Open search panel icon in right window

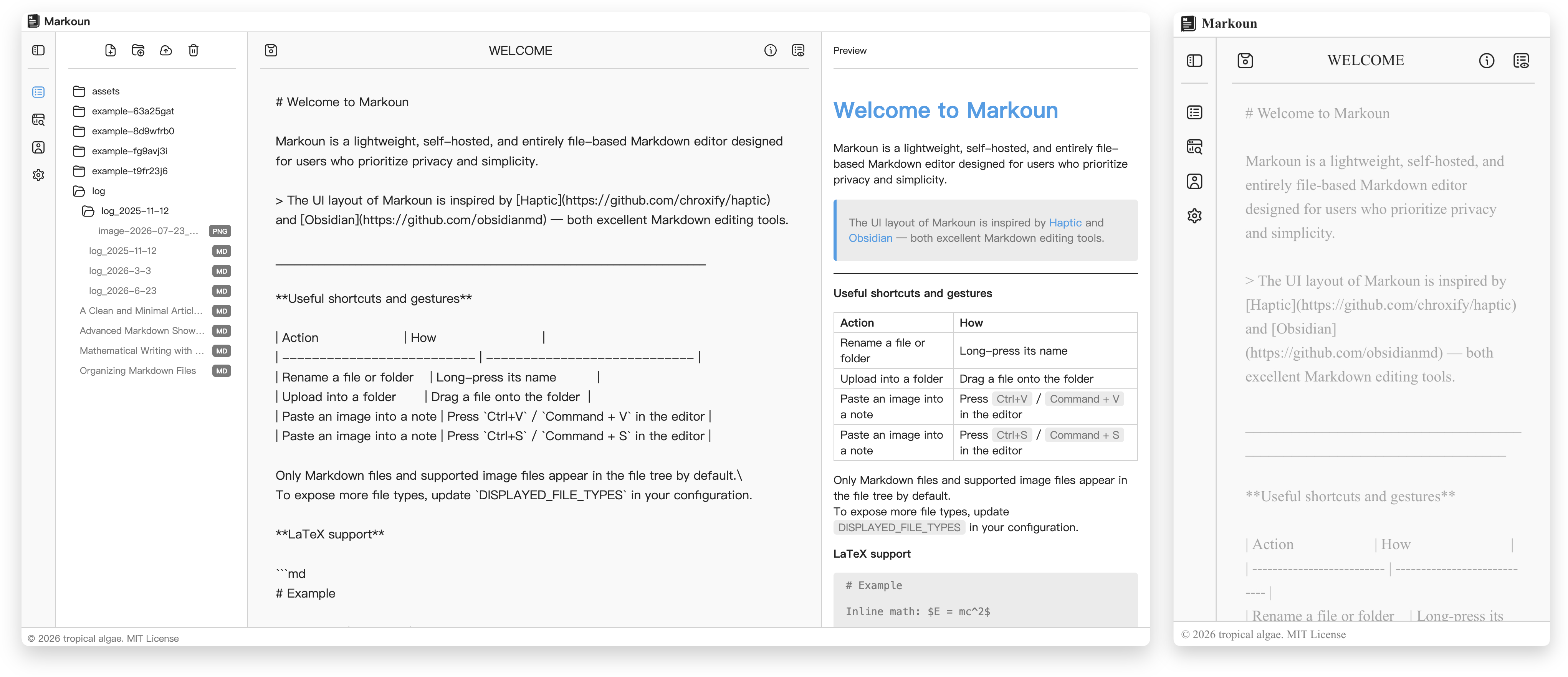[x=1194, y=147]
